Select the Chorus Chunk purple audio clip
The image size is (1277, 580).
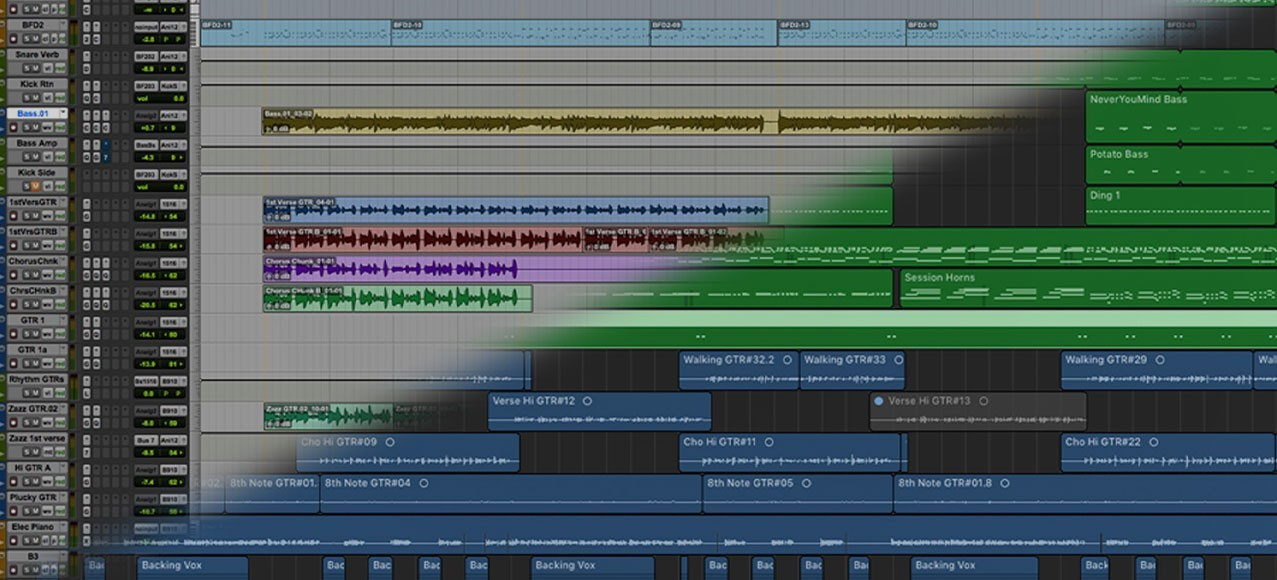[390, 270]
